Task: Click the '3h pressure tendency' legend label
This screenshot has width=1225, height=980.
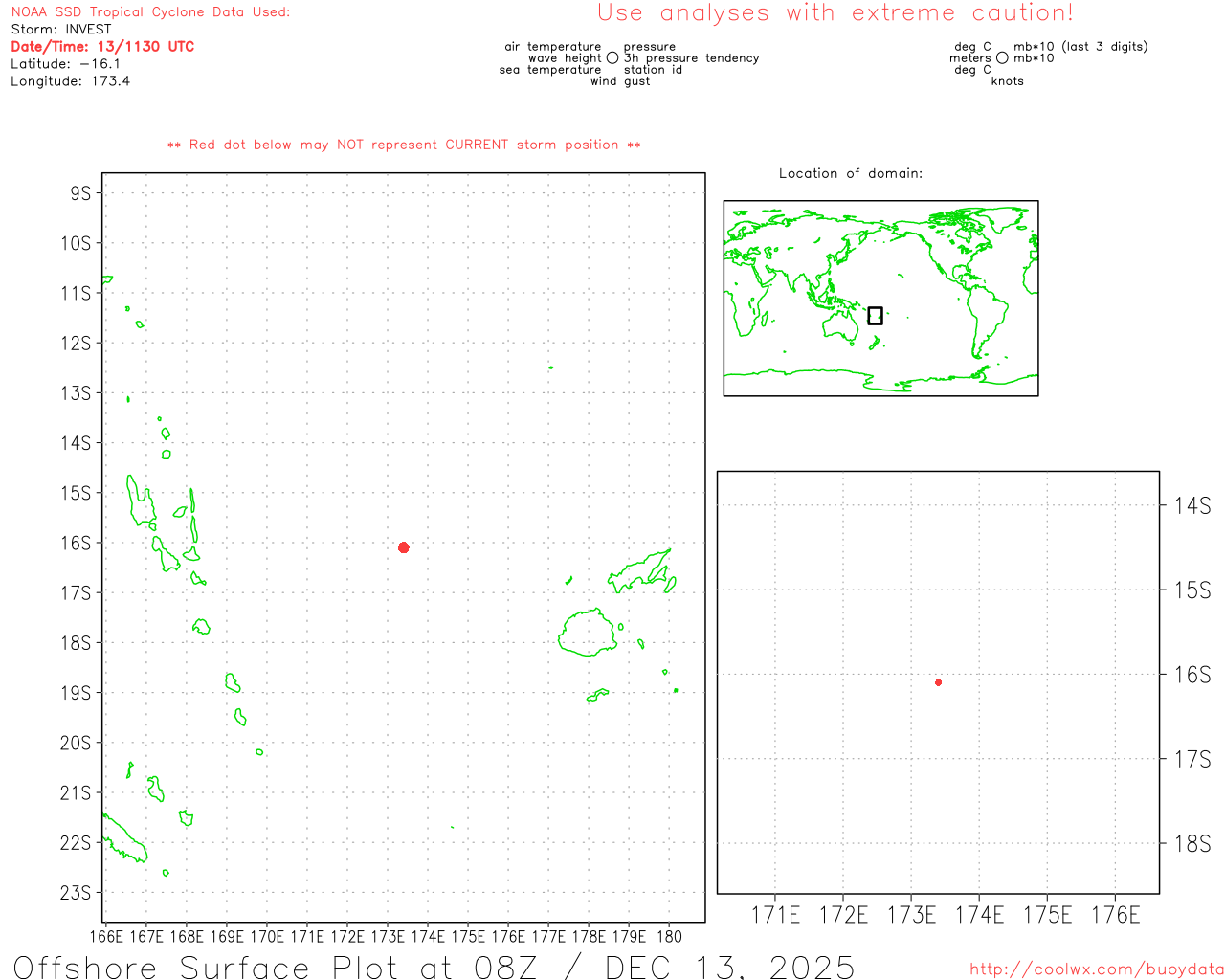Action: pos(692,58)
